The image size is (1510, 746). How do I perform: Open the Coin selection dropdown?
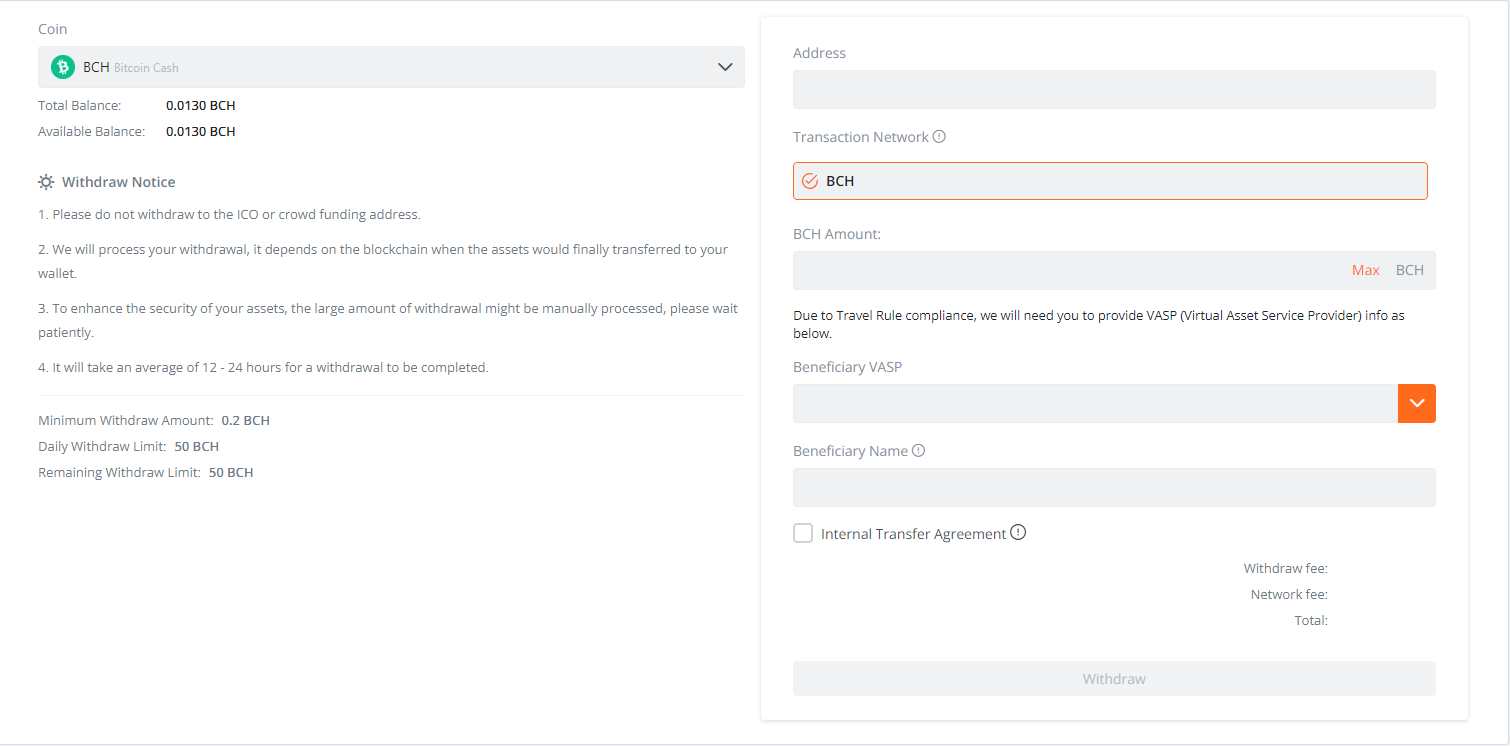[391, 67]
